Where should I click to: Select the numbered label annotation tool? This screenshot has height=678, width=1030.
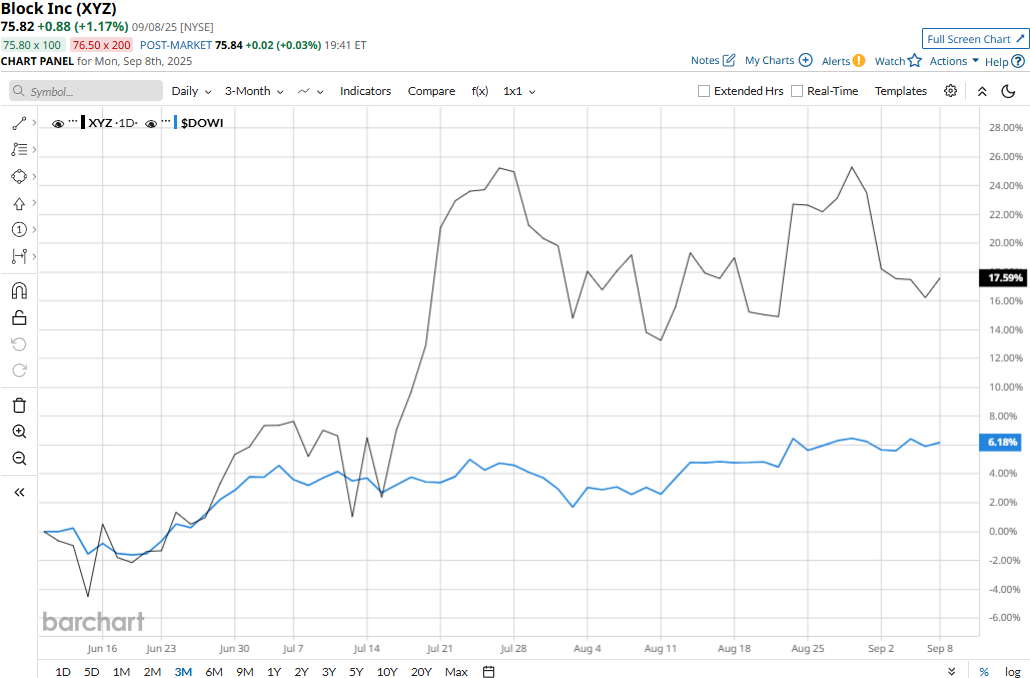tap(19, 229)
